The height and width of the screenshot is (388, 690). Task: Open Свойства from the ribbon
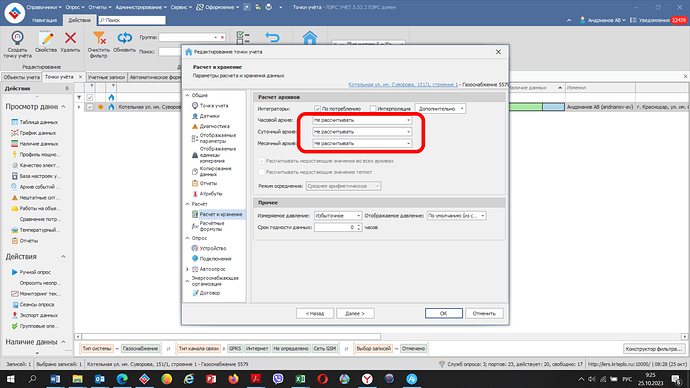[46, 39]
